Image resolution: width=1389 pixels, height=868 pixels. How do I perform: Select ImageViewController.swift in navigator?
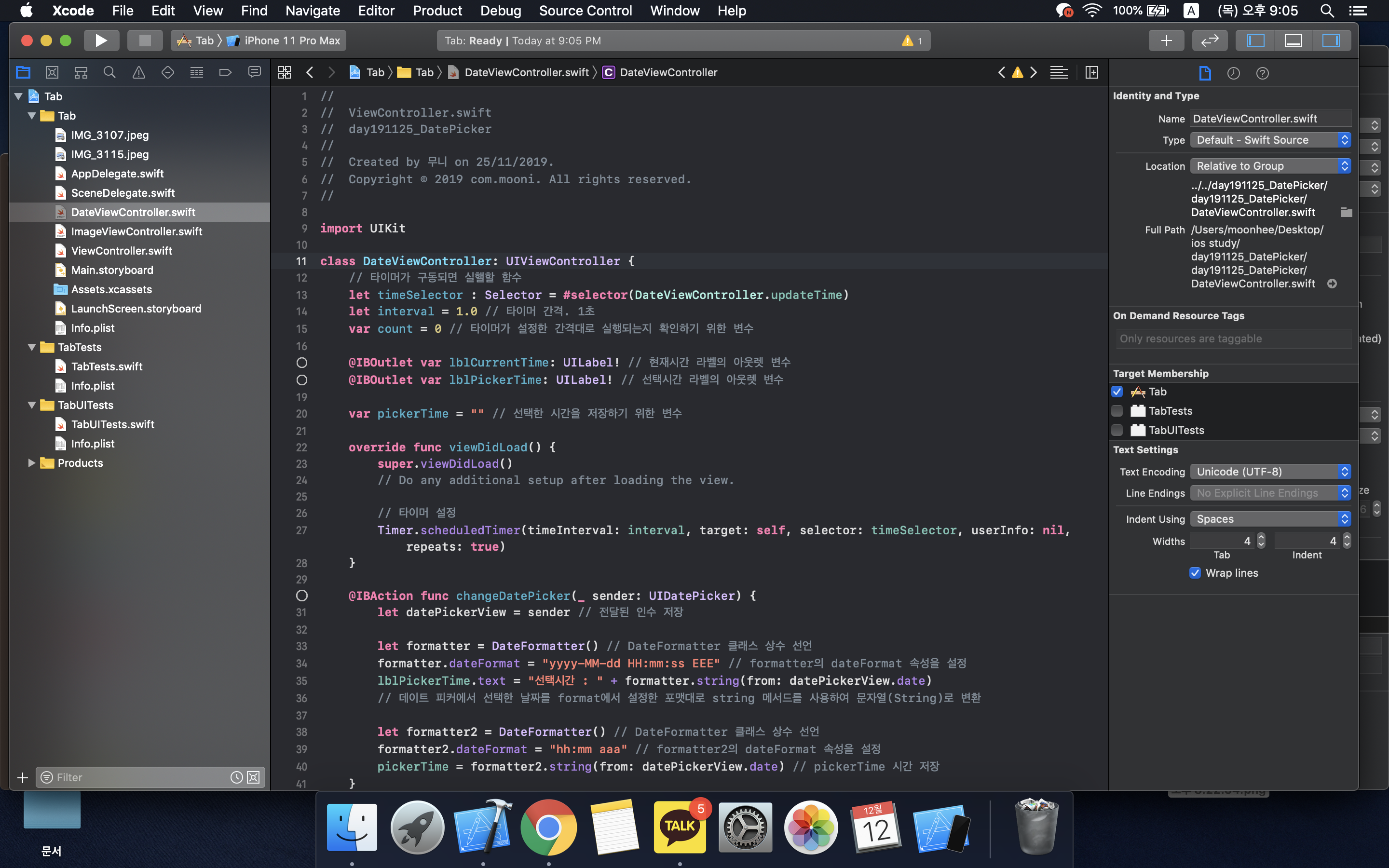(x=136, y=231)
